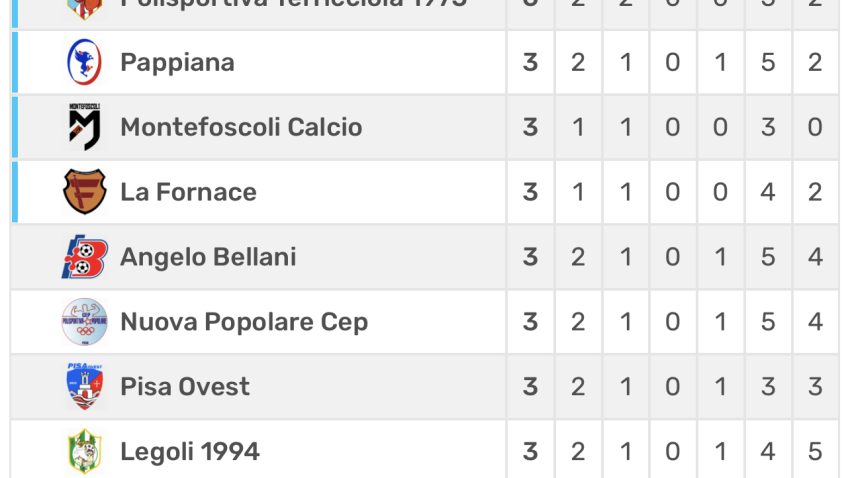This screenshot has height=478, width=850.
Task: Open the Montefoscoli Calcio logo
Action: [x=85, y=127]
